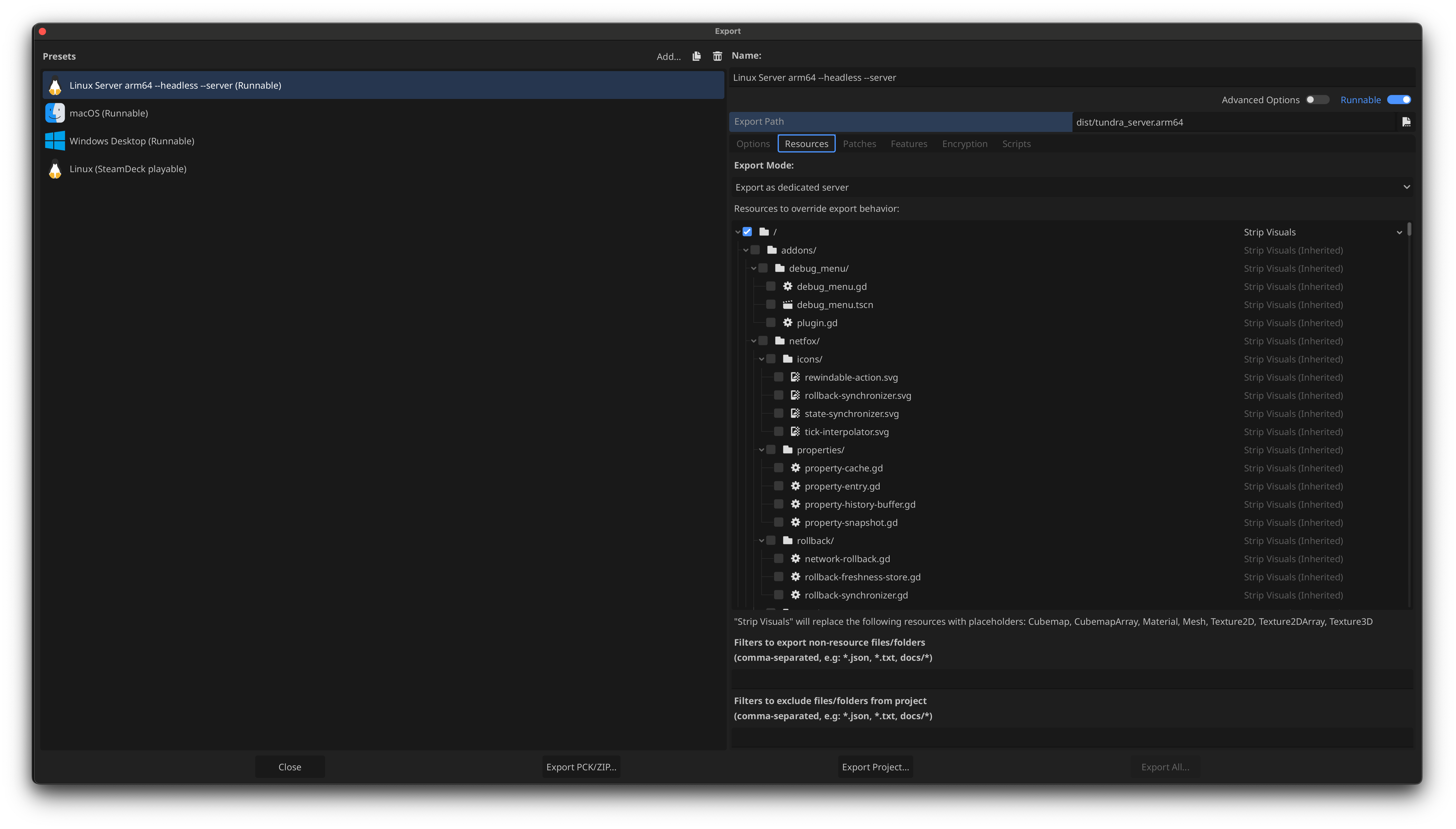Viewport: 1456px width, 829px height.
Task: Collapse the properties/ folder
Action: 762,450
